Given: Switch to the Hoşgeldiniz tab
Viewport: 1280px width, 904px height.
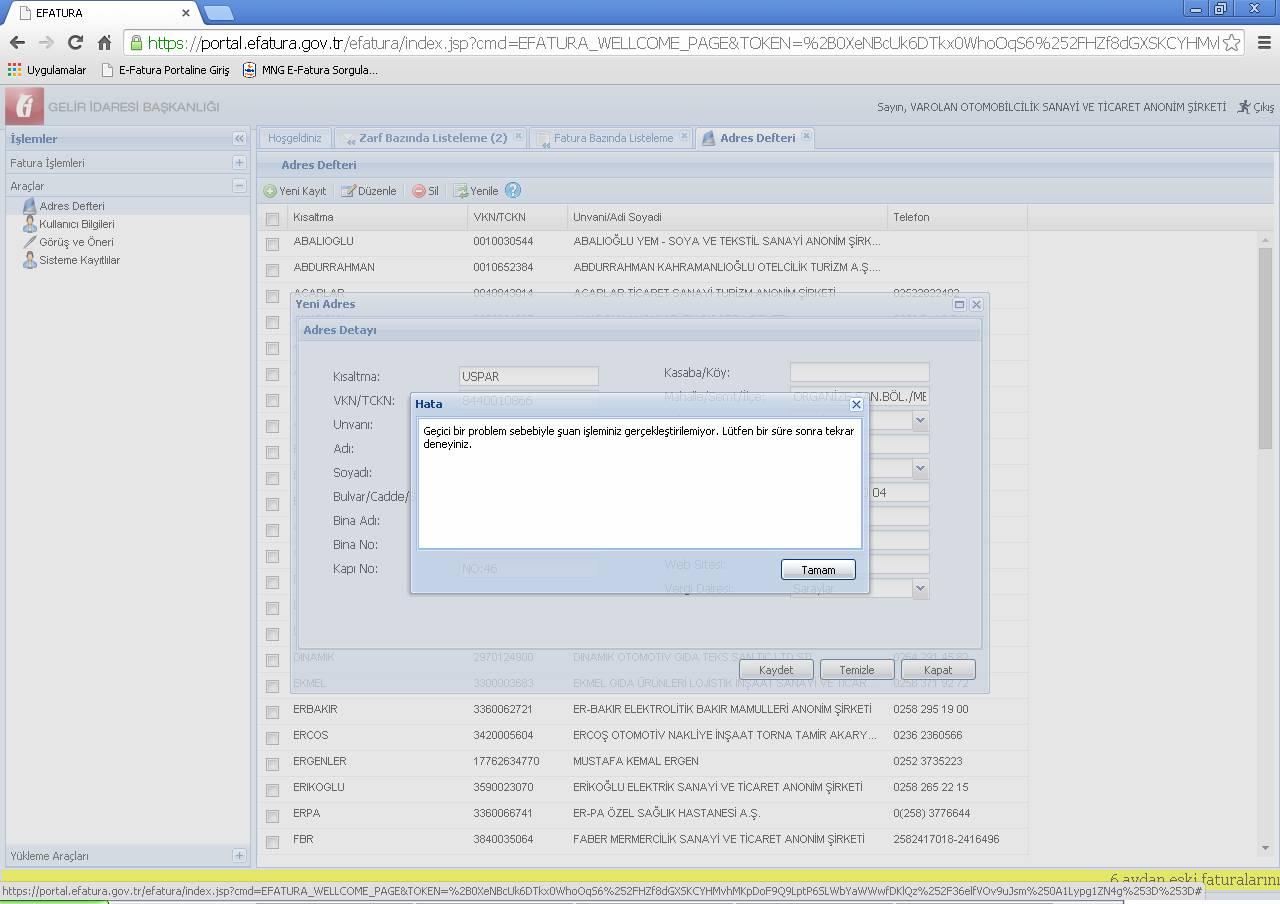Looking at the screenshot, I should click(x=295, y=138).
